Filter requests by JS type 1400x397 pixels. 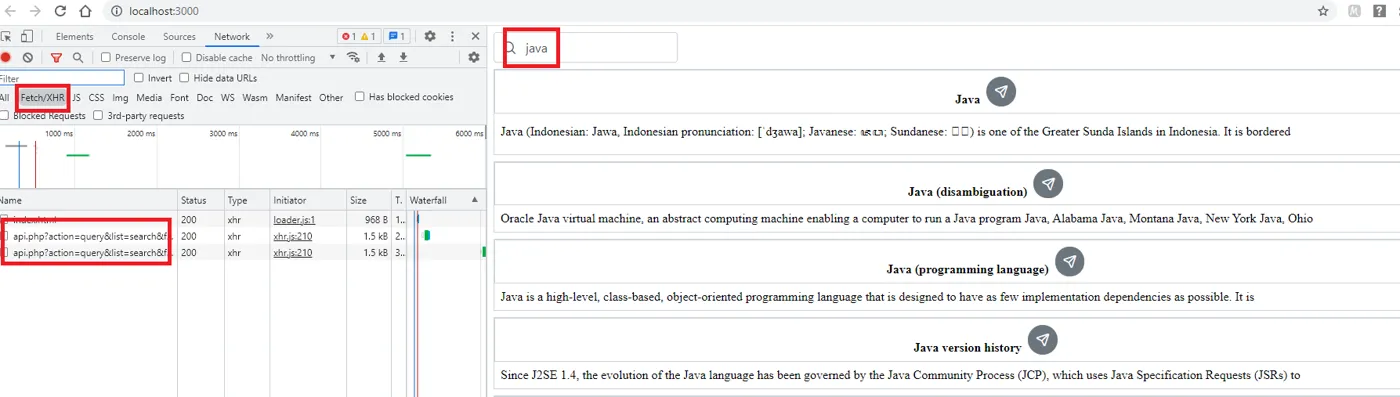(x=76, y=98)
